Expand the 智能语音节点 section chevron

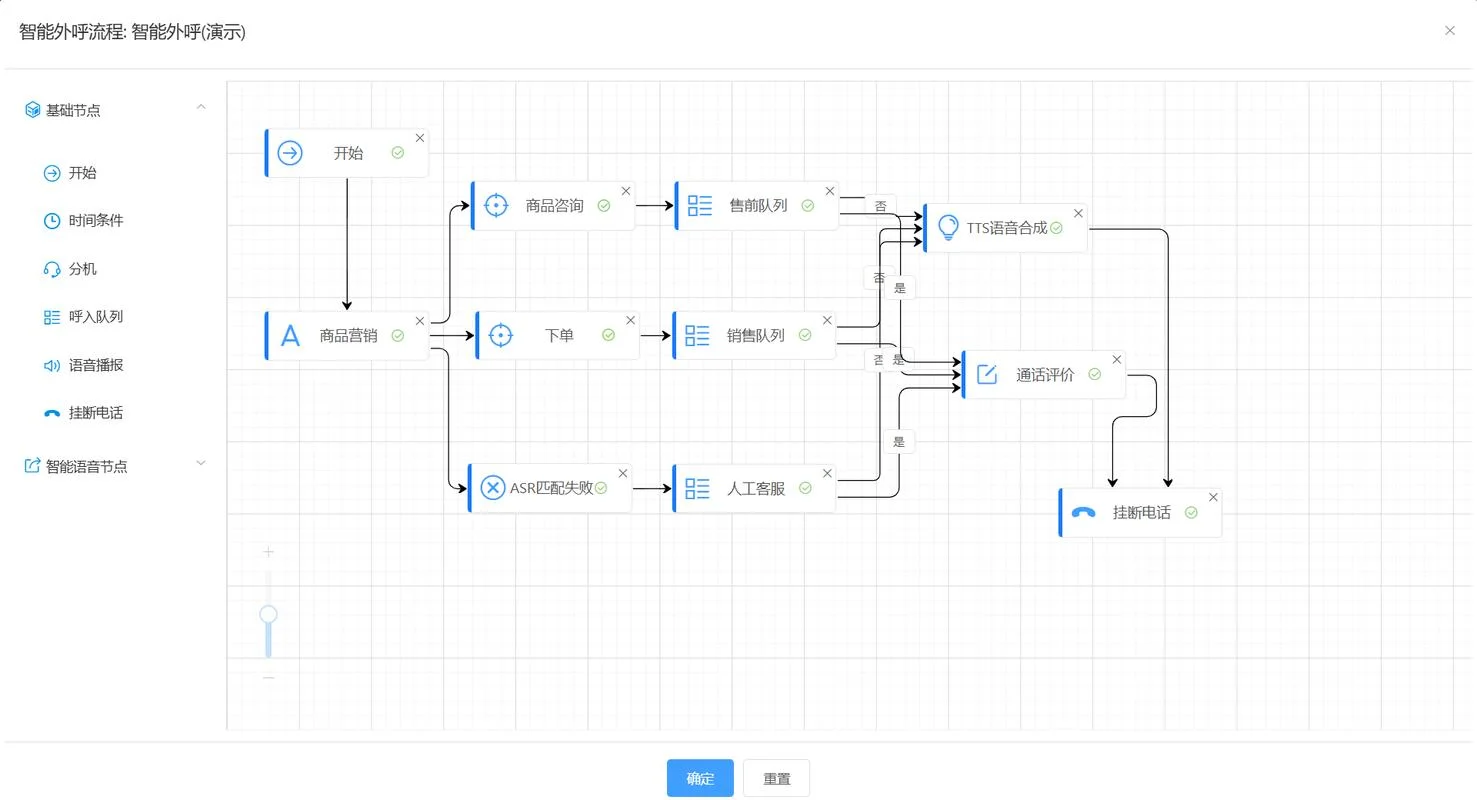point(201,462)
